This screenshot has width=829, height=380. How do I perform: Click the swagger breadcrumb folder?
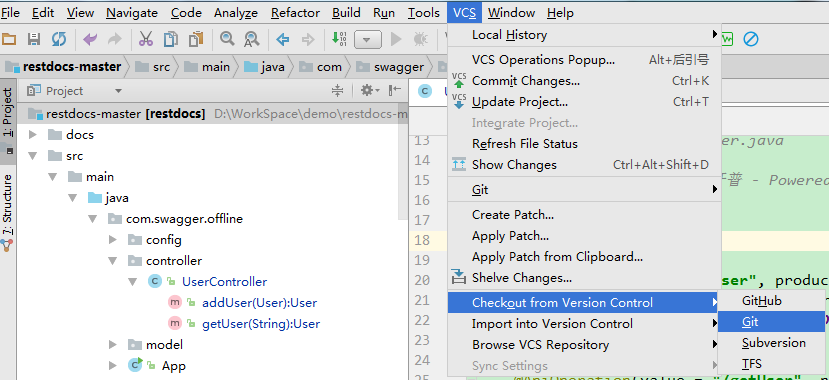coord(391,67)
